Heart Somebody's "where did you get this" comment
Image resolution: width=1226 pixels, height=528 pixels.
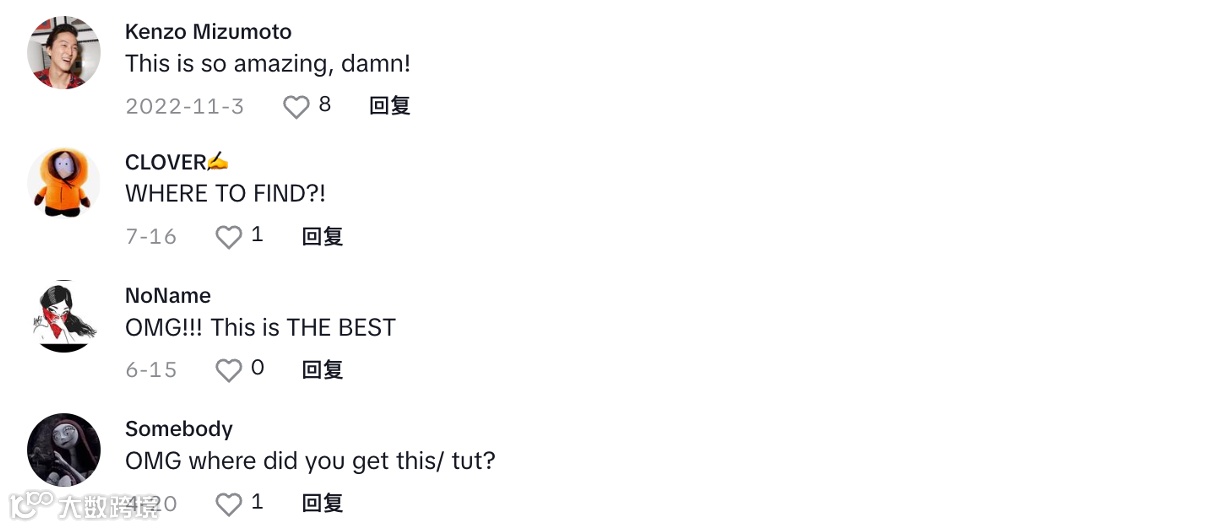click(229, 503)
